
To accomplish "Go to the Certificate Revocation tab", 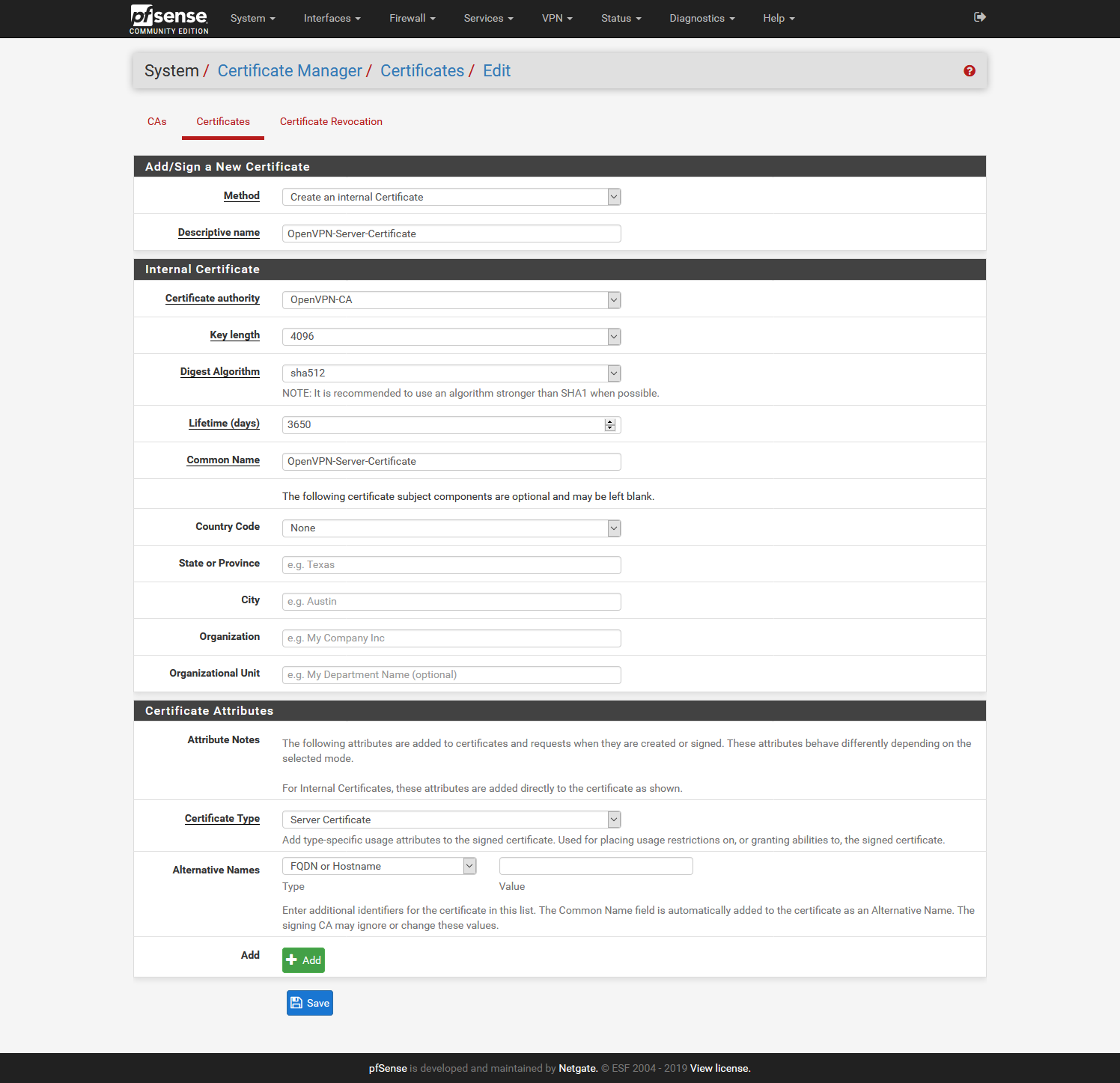I will point(331,121).
